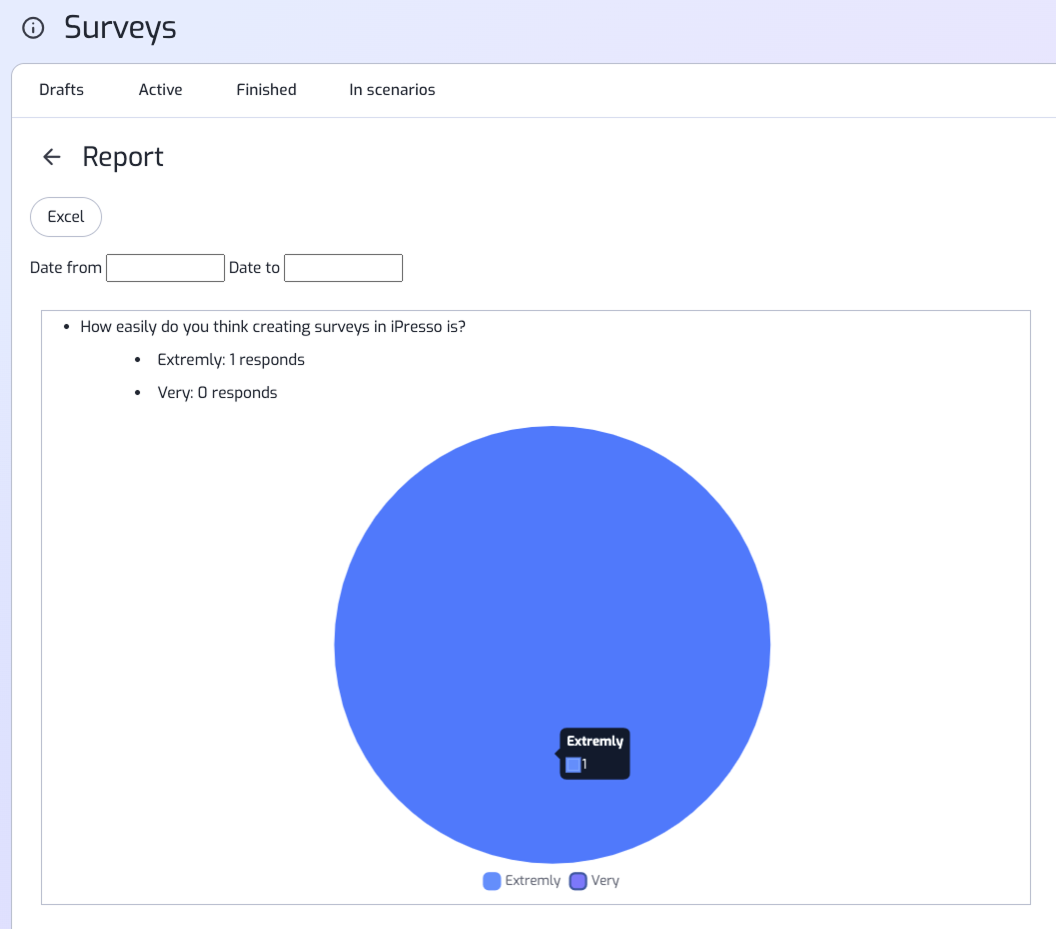This screenshot has width=1056, height=929.
Task: Click the Extremly tooltip on the chart
Action: (595, 753)
